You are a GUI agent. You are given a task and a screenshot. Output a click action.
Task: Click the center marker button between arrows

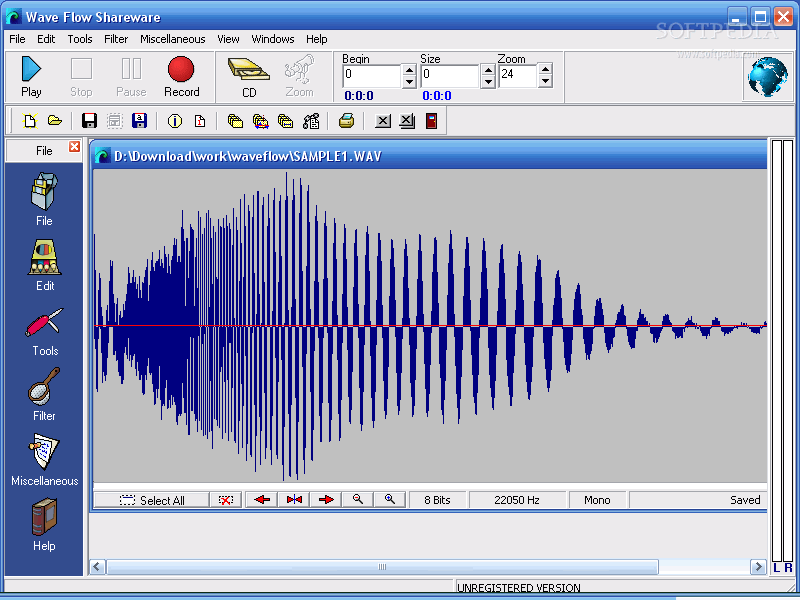[x=294, y=500]
